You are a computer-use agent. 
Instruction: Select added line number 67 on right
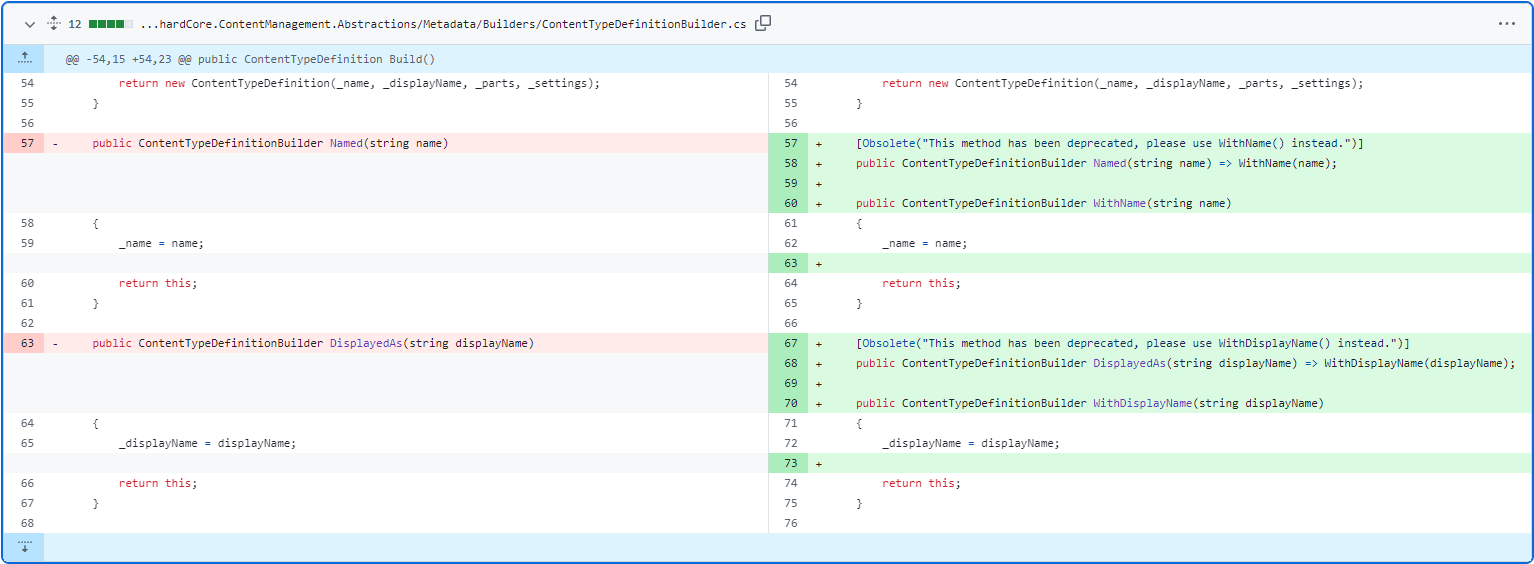tap(789, 343)
